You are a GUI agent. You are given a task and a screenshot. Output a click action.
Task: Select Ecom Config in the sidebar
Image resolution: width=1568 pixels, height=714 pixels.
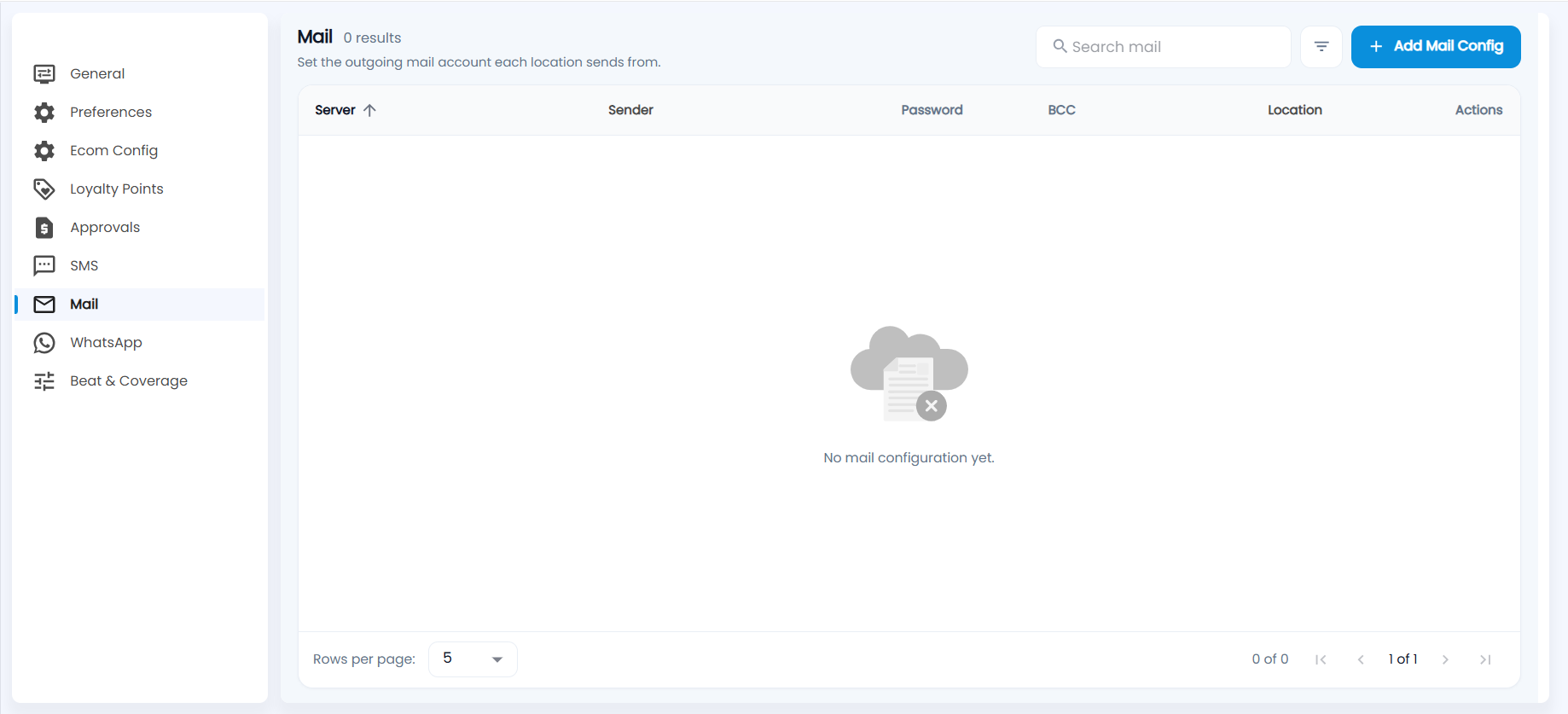tap(140, 151)
